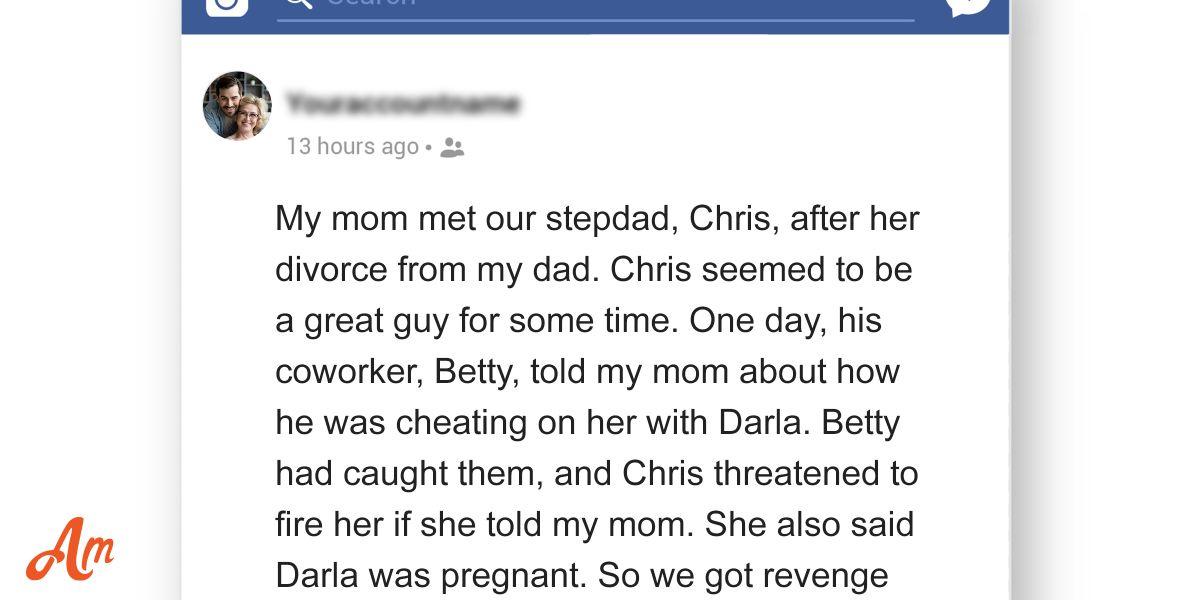
Task: Open the poster's profile picture
Action: click(x=238, y=106)
